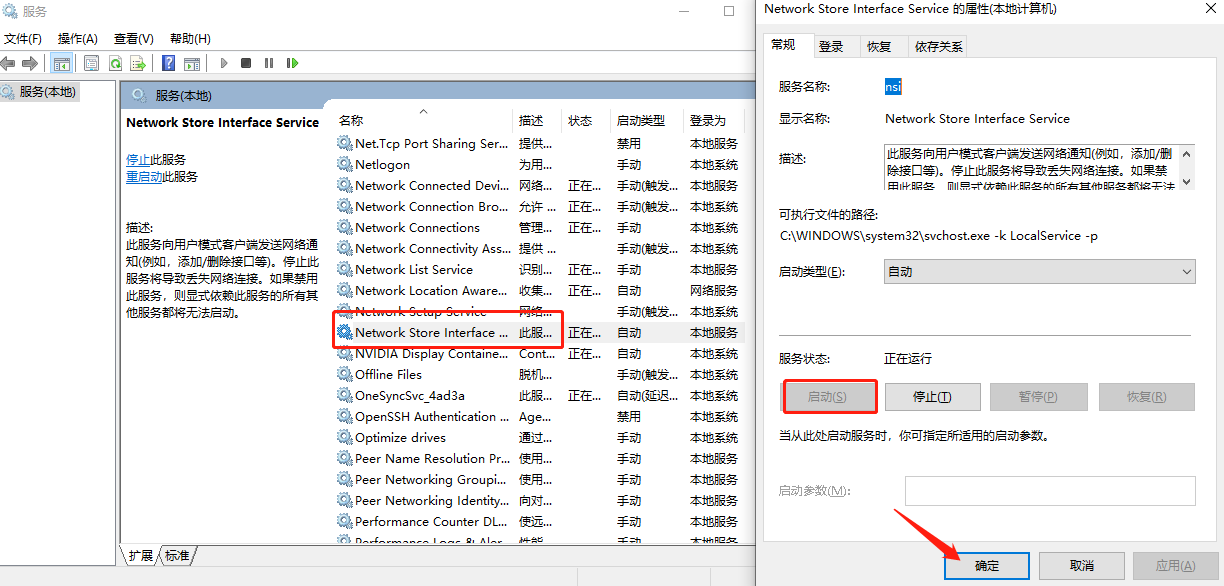Start the service with the toolbar play icon

[224, 63]
